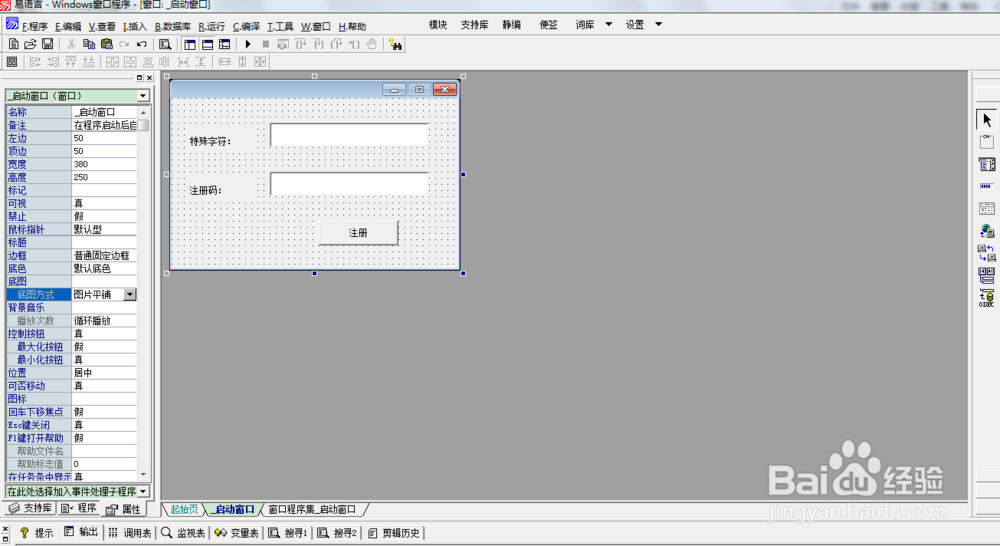The image size is (1000, 546).
Task: Click the 注册 button on the form
Action: coord(358,233)
